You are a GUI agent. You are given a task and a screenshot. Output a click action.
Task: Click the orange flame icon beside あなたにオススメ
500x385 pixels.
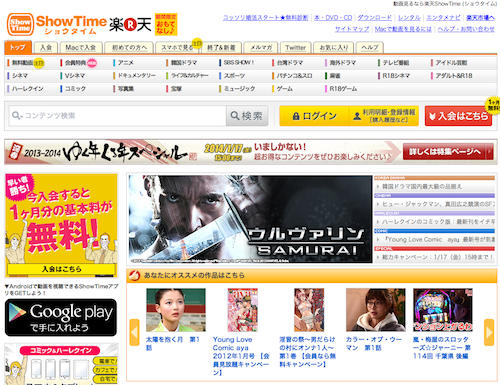pyautogui.click(x=134, y=275)
